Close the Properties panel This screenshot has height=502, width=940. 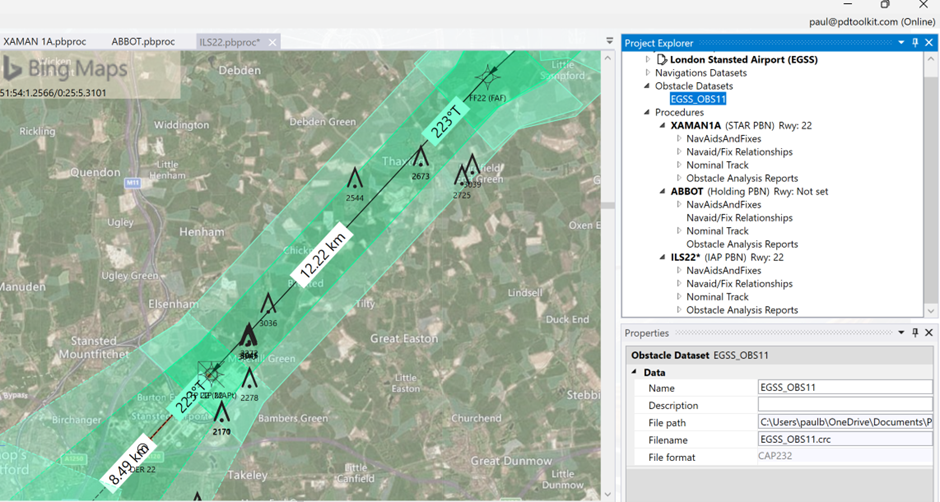tap(929, 333)
